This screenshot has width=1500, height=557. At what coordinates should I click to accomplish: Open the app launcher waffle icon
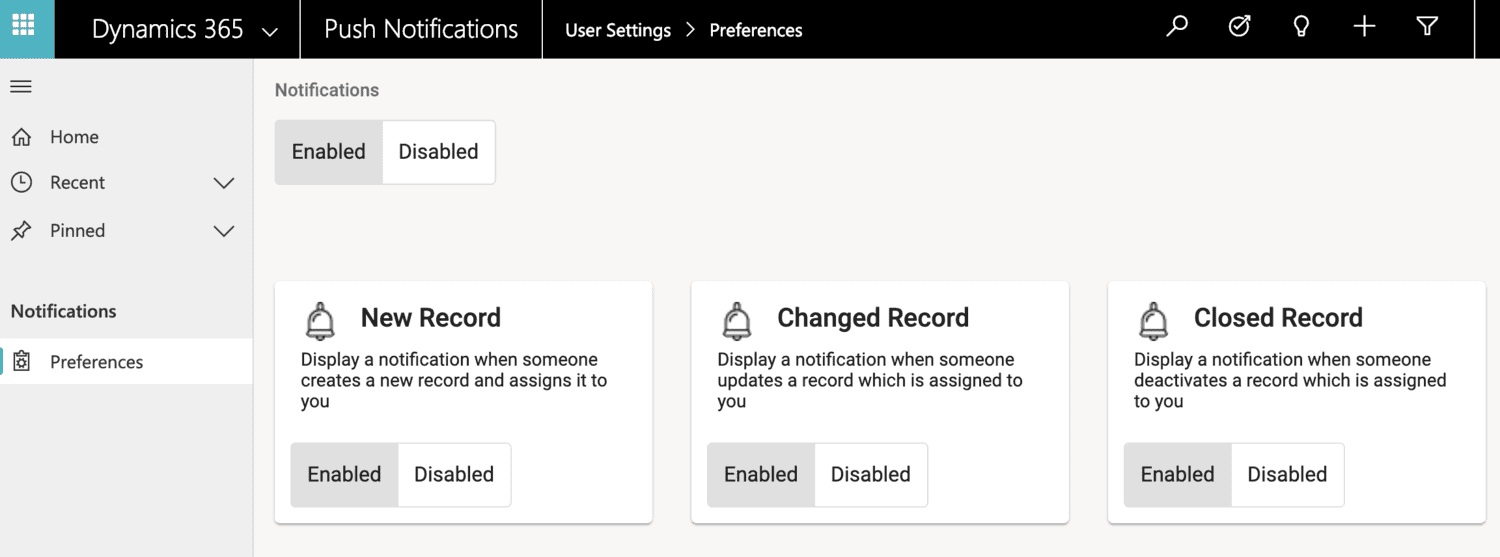22,24
